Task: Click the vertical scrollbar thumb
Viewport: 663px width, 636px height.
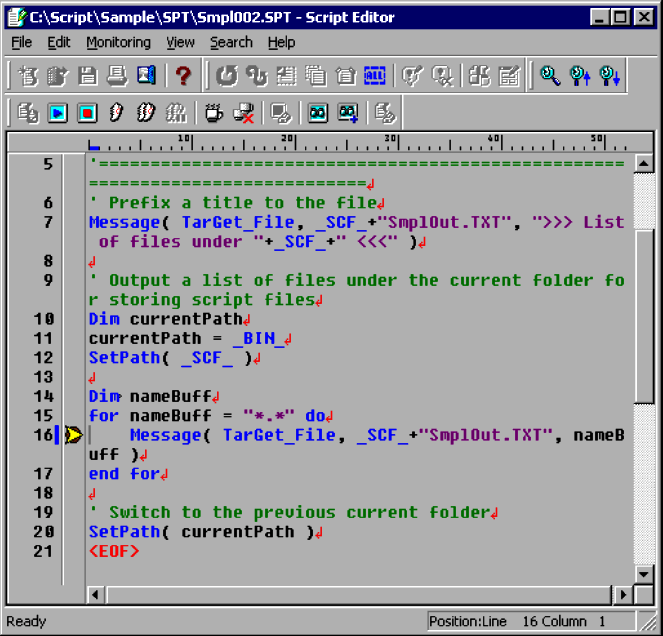Action: pyautogui.click(x=644, y=317)
